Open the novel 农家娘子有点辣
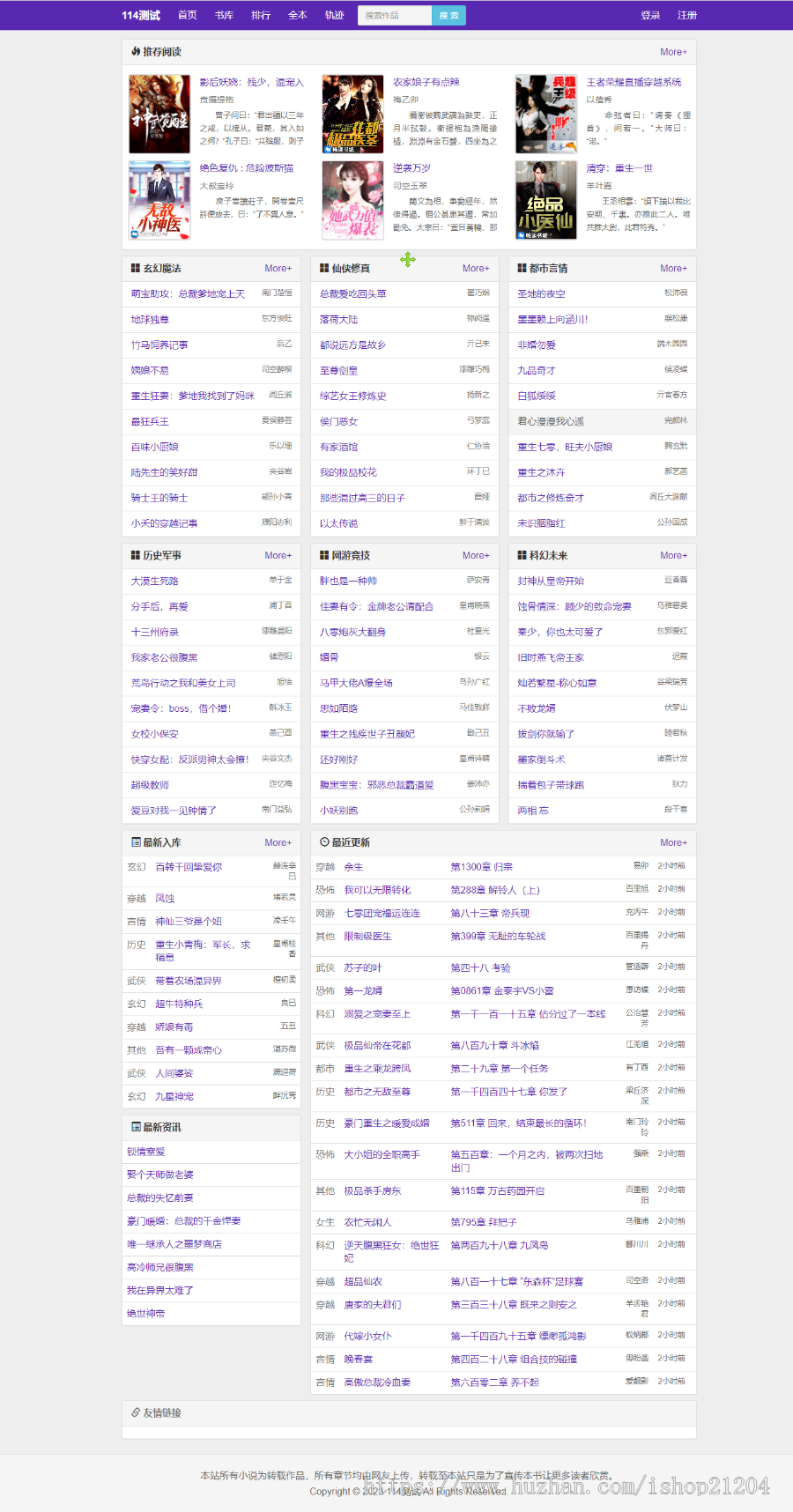This screenshot has width=793, height=1512. click(x=426, y=82)
